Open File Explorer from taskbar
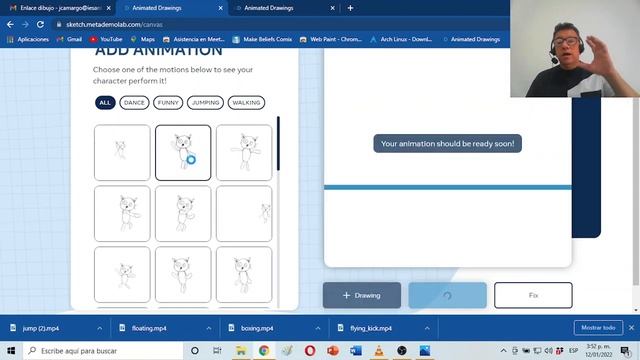The height and width of the screenshot is (360, 640). tap(241, 351)
